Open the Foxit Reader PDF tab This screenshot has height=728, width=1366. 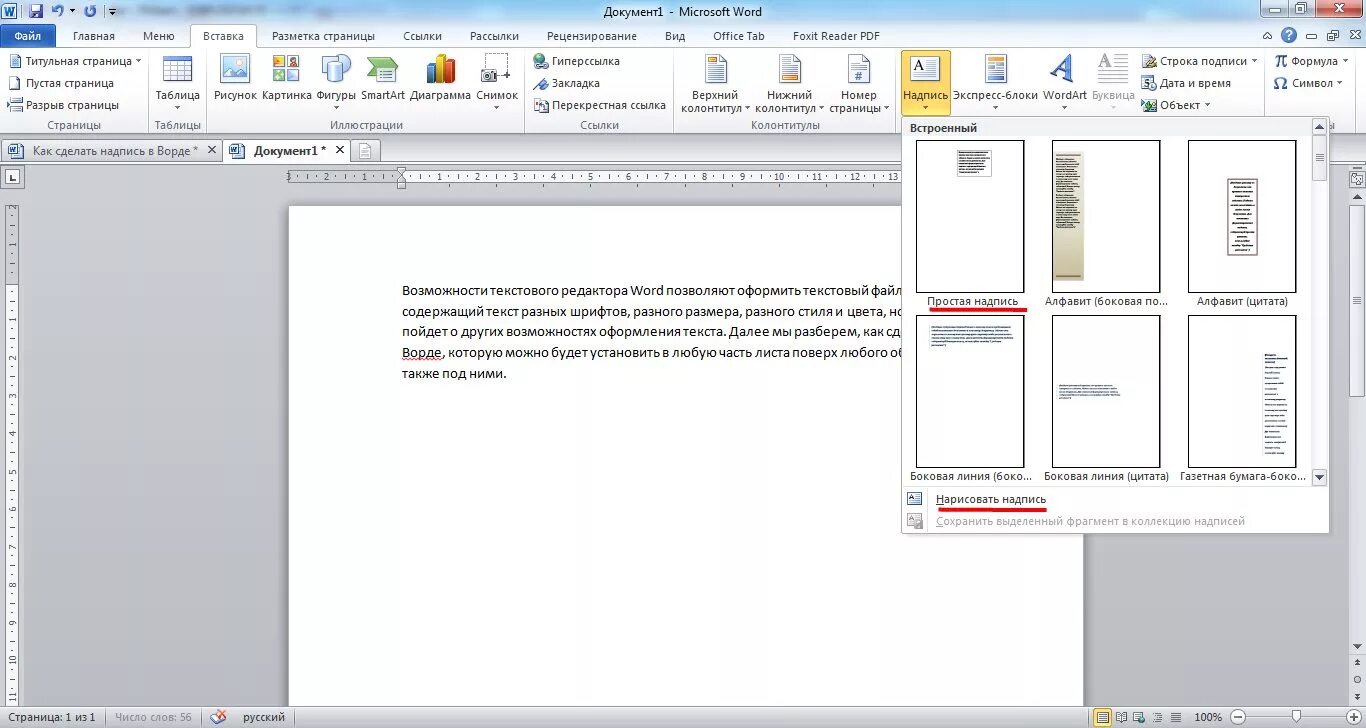tap(836, 36)
